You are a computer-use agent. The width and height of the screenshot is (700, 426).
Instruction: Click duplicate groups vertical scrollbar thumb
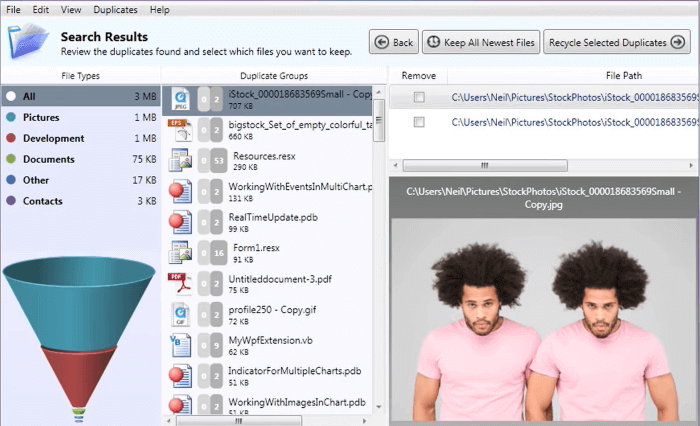(x=379, y=120)
